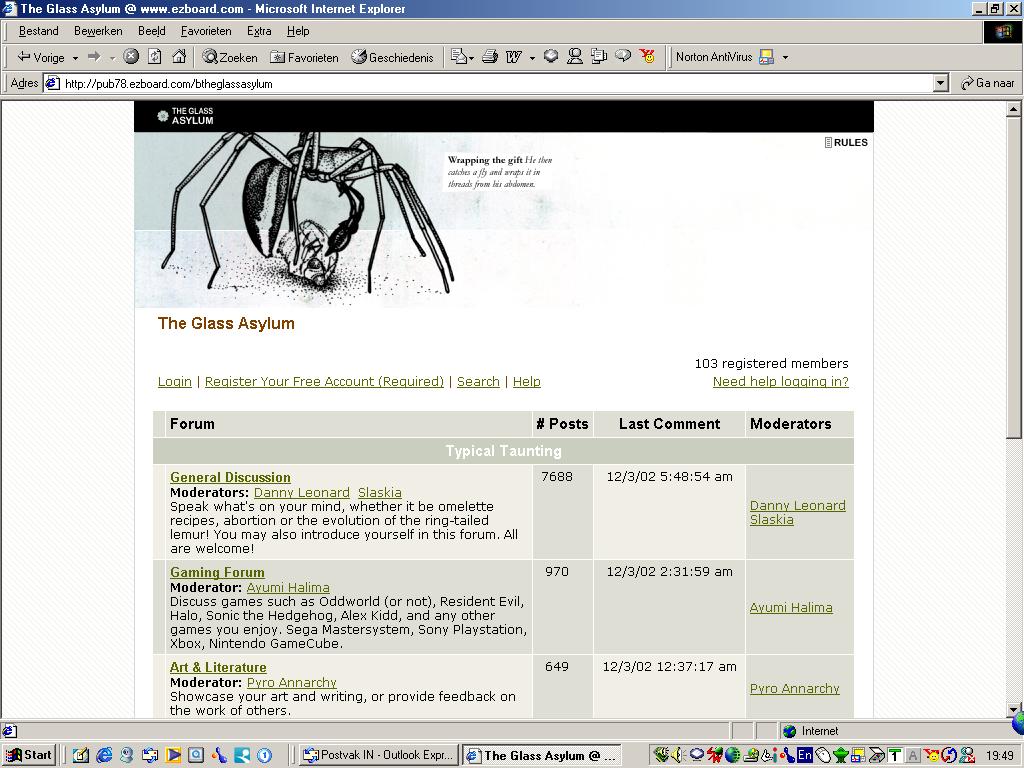Expand the Vorige back history dropdown
Screen dimensions: 1024x768
(75, 58)
